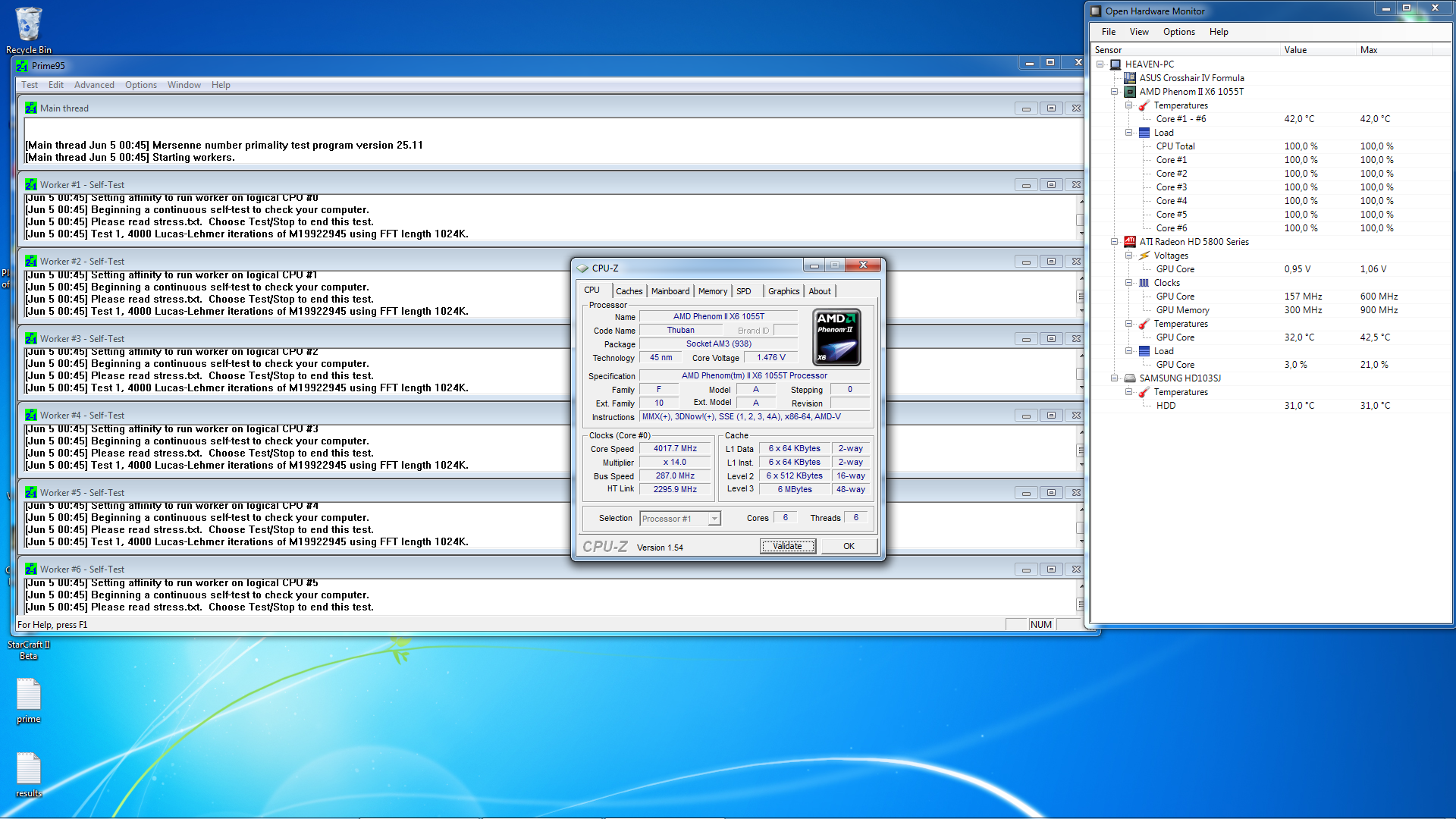Click the Value column header
The image size is (1456, 819).
coord(1318,50)
